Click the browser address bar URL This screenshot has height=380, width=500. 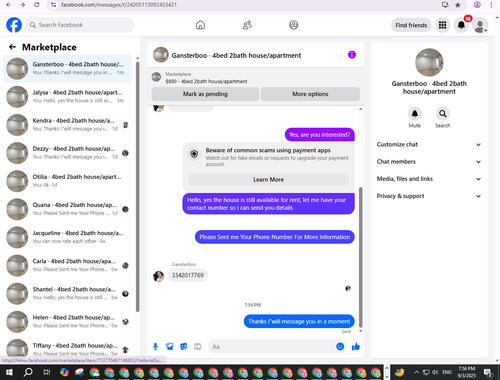click(x=119, y=5)
